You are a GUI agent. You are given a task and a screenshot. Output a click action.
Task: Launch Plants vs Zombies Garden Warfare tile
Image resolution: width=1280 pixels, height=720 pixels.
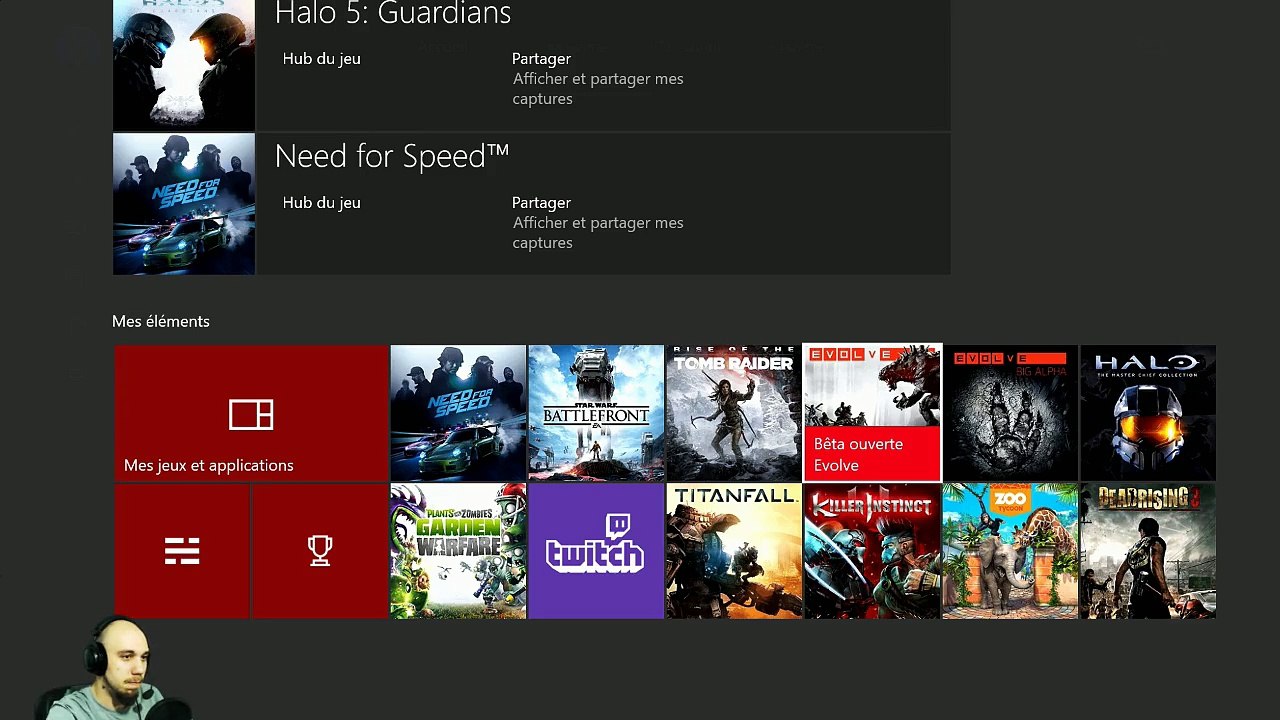pos(458,551)
